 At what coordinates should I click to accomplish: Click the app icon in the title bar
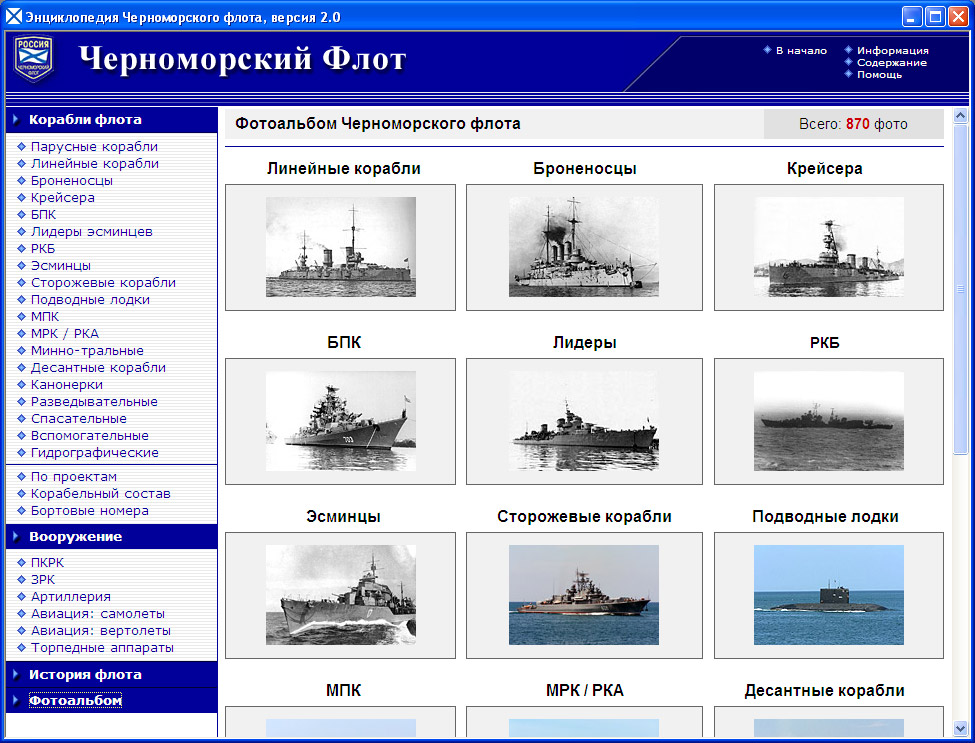14,17
